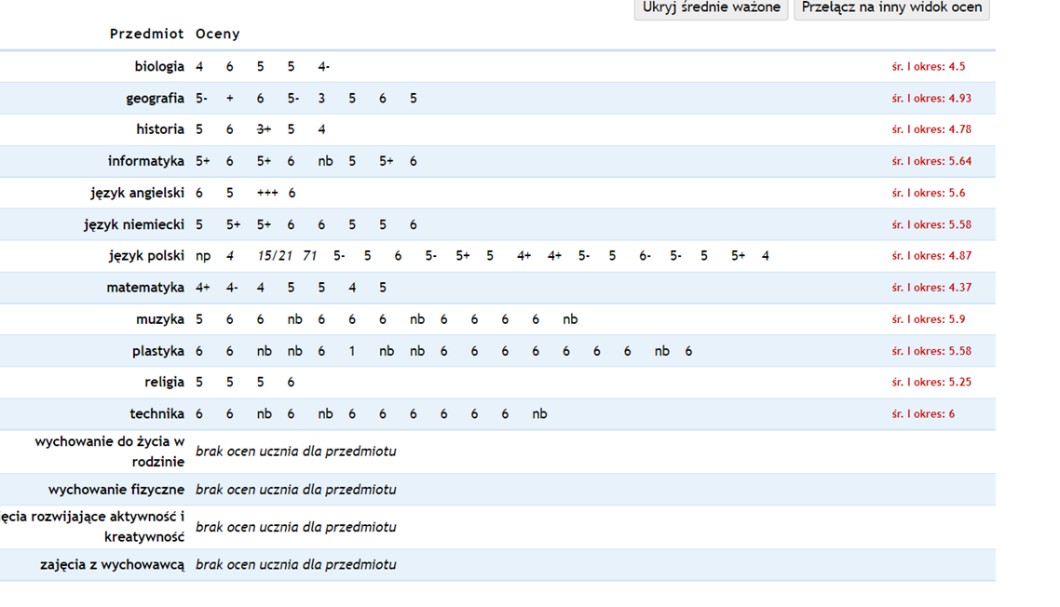Viewport: 1060px width, 607px height.
Task: Click the 'śr. I okres: 5.9' muzyka average
Action: pyautogui.click(x=928, y=320)
